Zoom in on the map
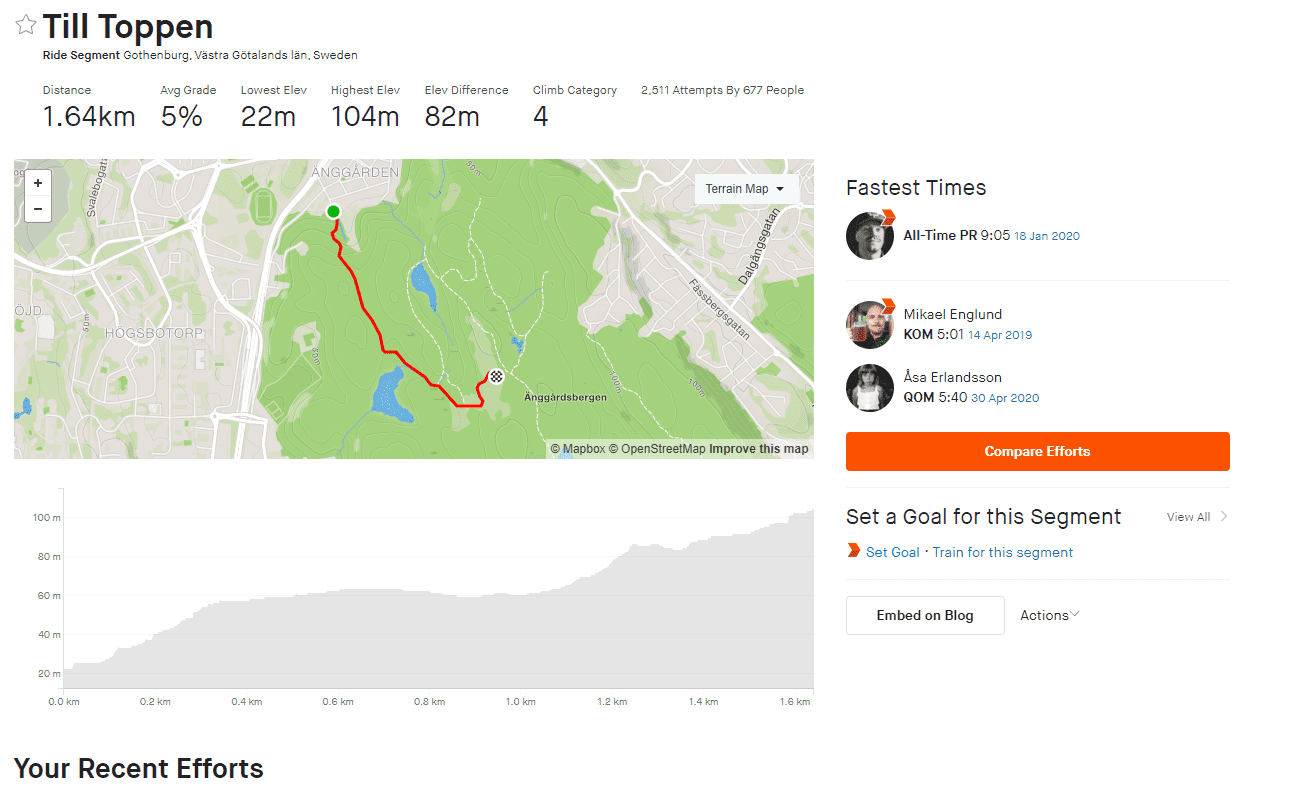 pyautogui.click(x=38, y=184)
